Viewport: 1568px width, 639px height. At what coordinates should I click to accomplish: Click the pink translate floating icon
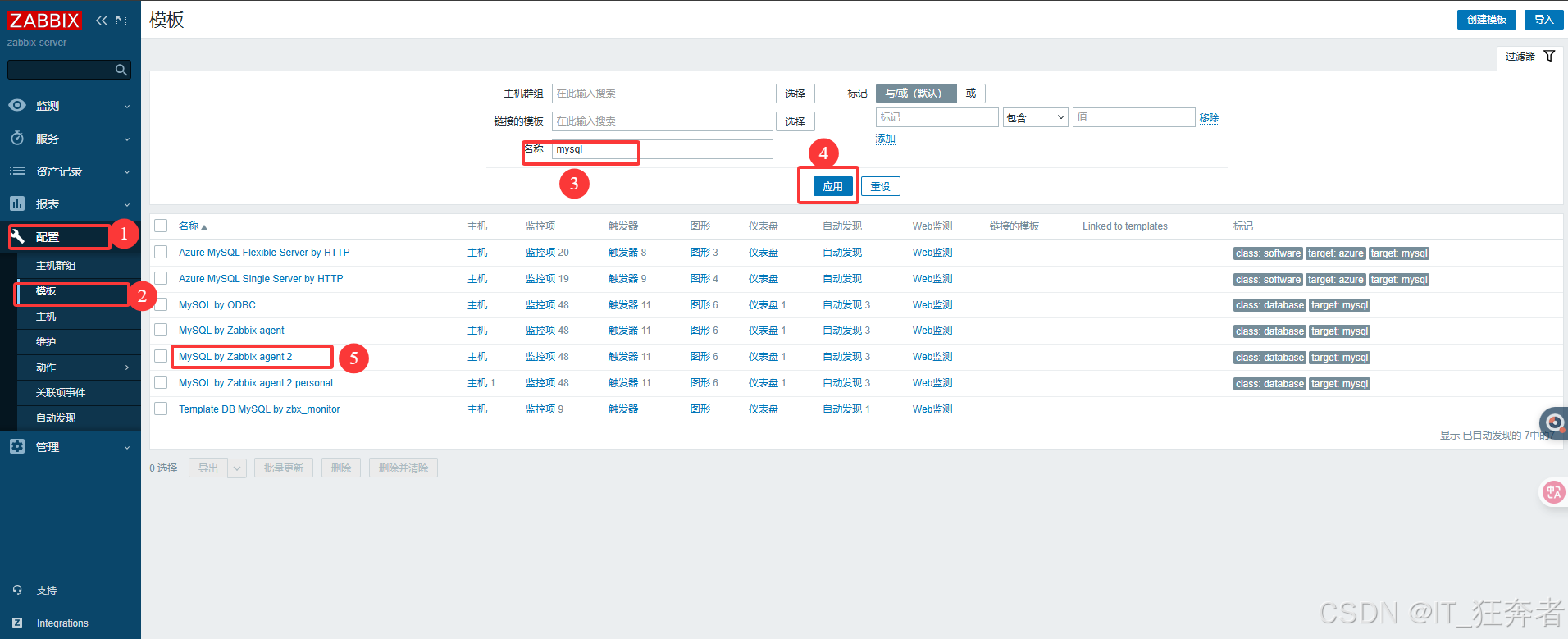[1554, 492]
